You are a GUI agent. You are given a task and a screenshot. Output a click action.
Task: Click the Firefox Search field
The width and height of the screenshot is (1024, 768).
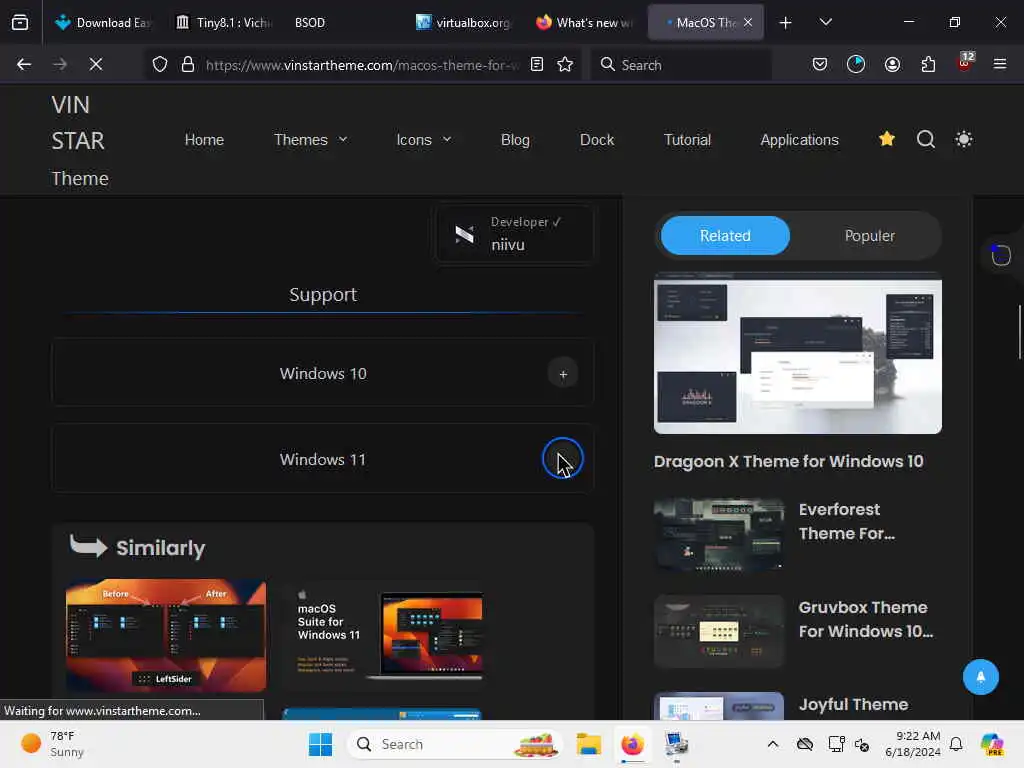coord(681,65)
